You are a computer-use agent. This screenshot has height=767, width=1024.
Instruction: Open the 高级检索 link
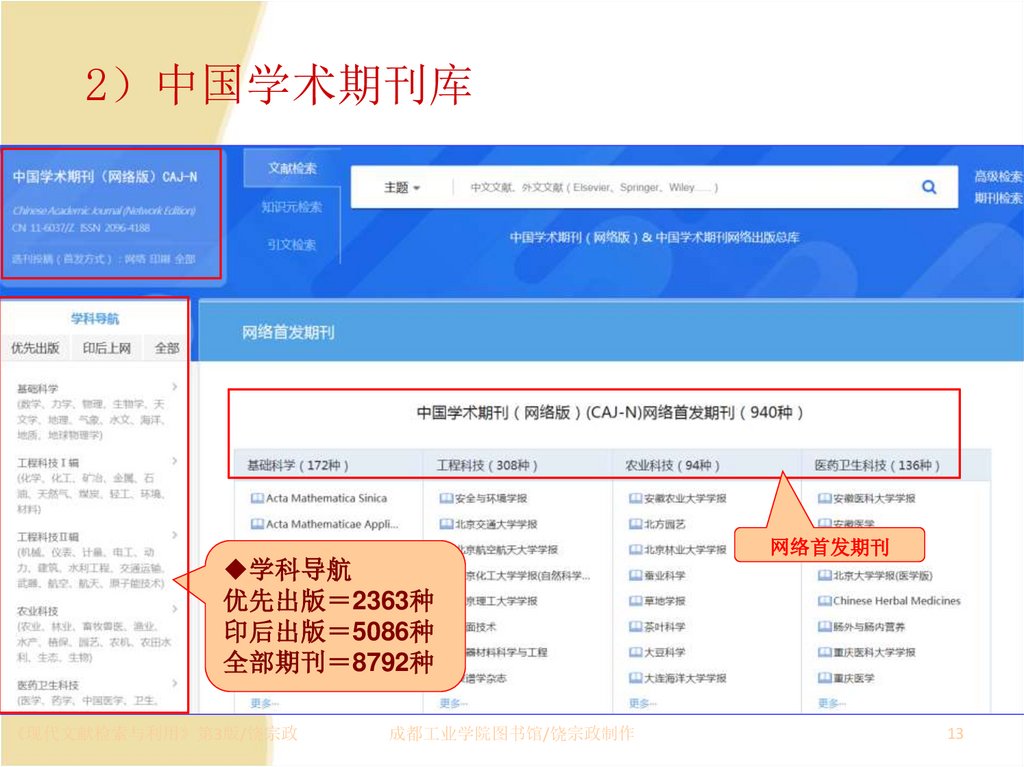[x=998, y=177]
